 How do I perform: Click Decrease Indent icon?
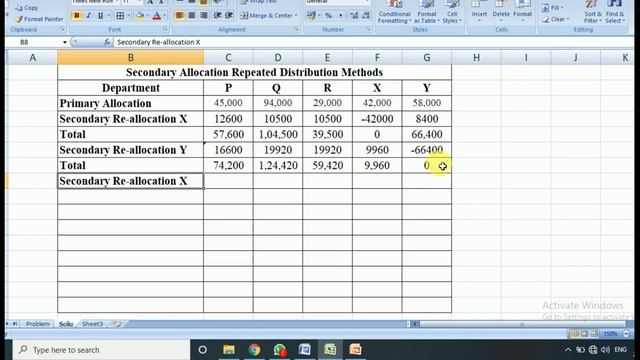click(x=218, y=16)
